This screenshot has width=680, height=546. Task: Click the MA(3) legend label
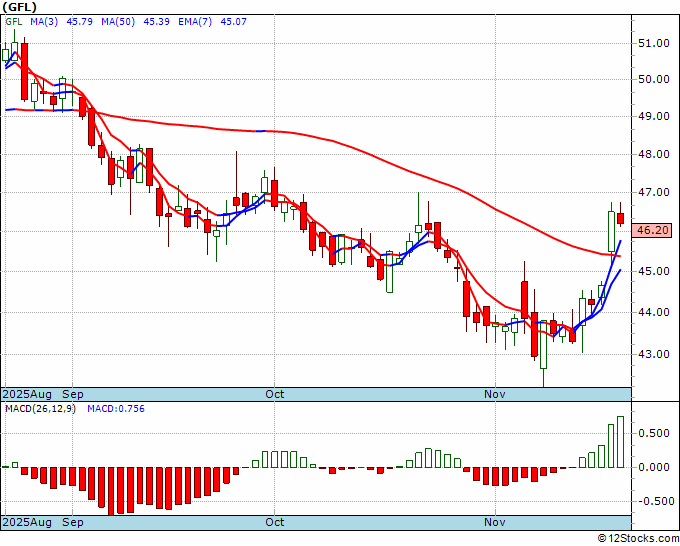pos(44,21)
